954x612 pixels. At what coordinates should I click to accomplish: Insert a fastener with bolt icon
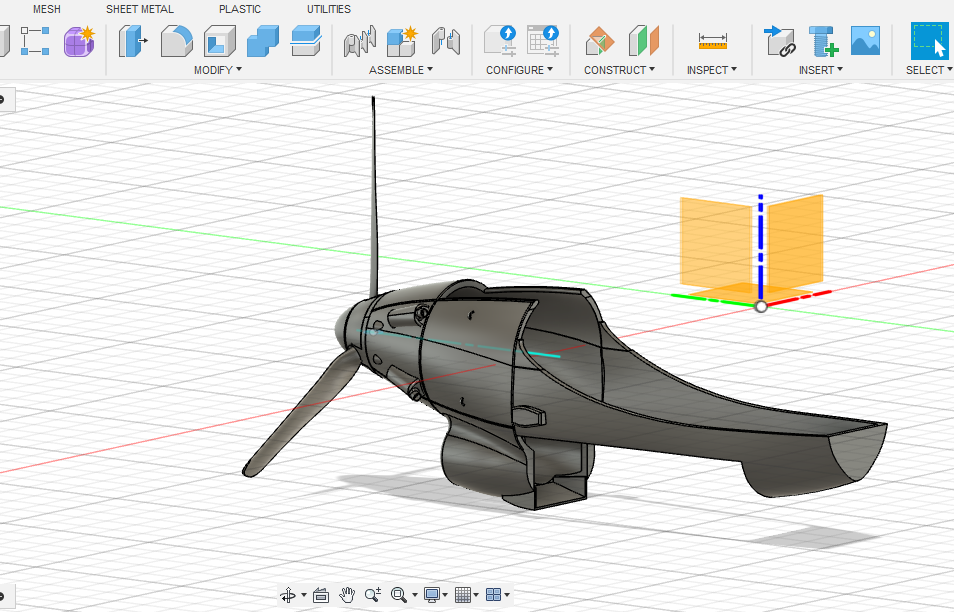coord(823,41)
